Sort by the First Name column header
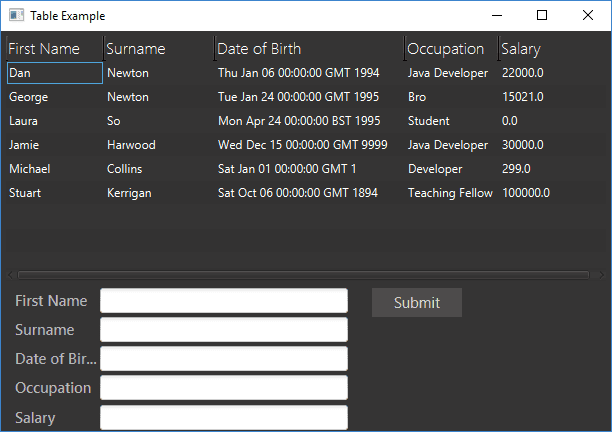The width and height of the screenshot is (612, 432). (44, 49)
